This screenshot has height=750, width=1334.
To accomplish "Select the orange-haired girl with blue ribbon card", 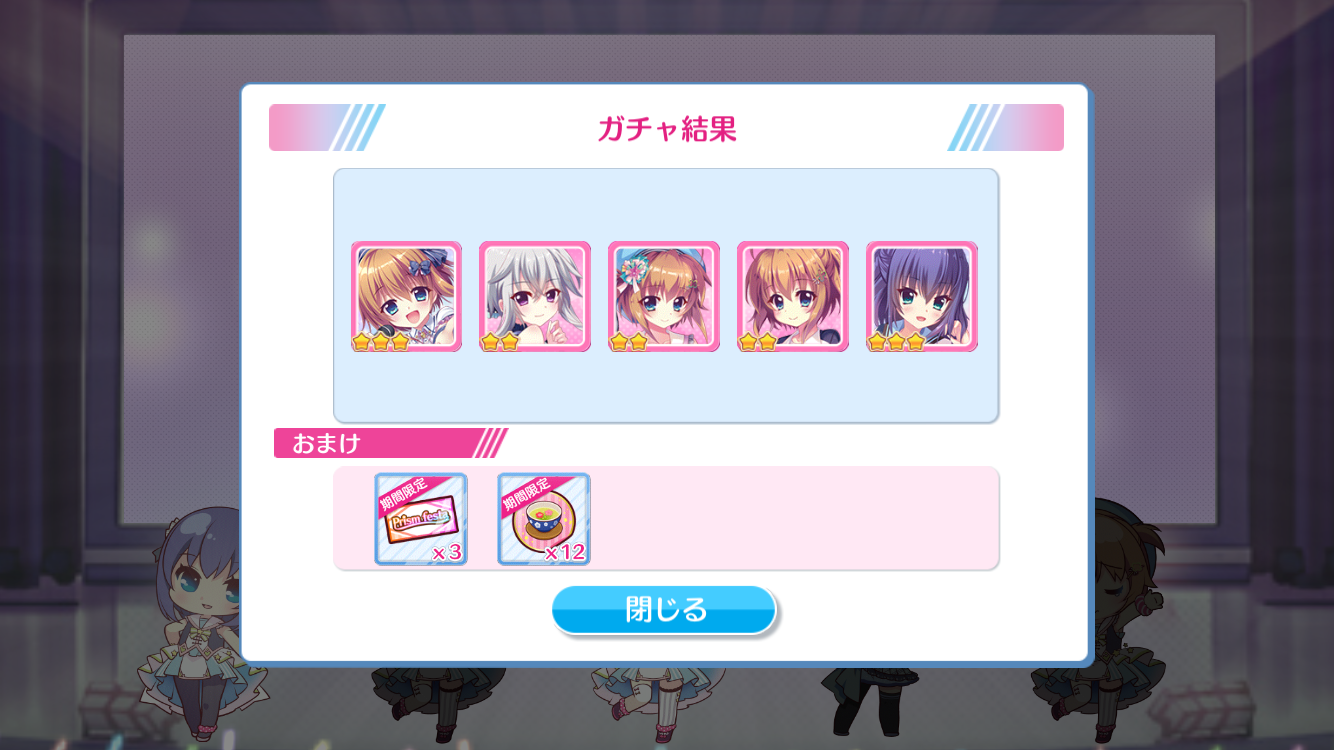I will 406,296.
